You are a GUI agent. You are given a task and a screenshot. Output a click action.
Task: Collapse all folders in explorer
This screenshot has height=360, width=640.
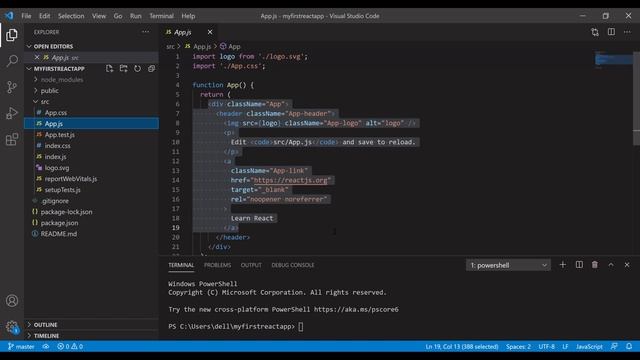click(151, 69)
